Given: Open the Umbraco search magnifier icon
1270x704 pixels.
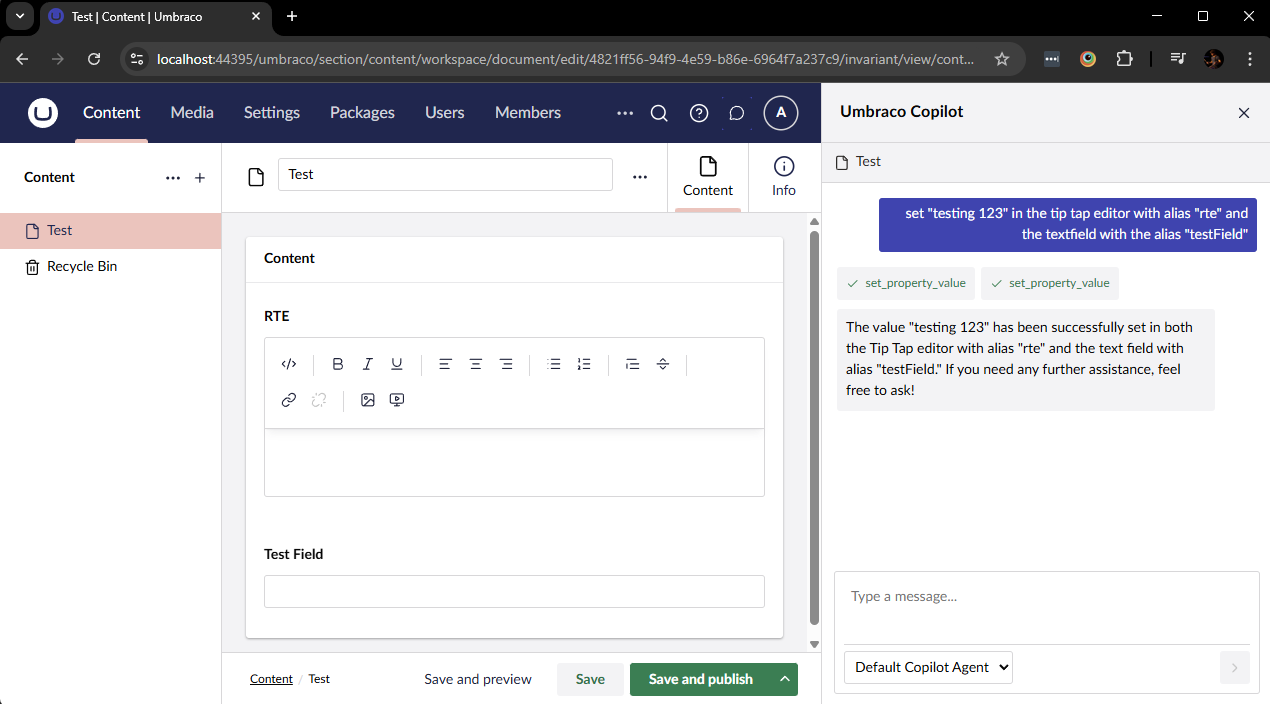Looking at the screenshot, I should click(x=659, y=113).
